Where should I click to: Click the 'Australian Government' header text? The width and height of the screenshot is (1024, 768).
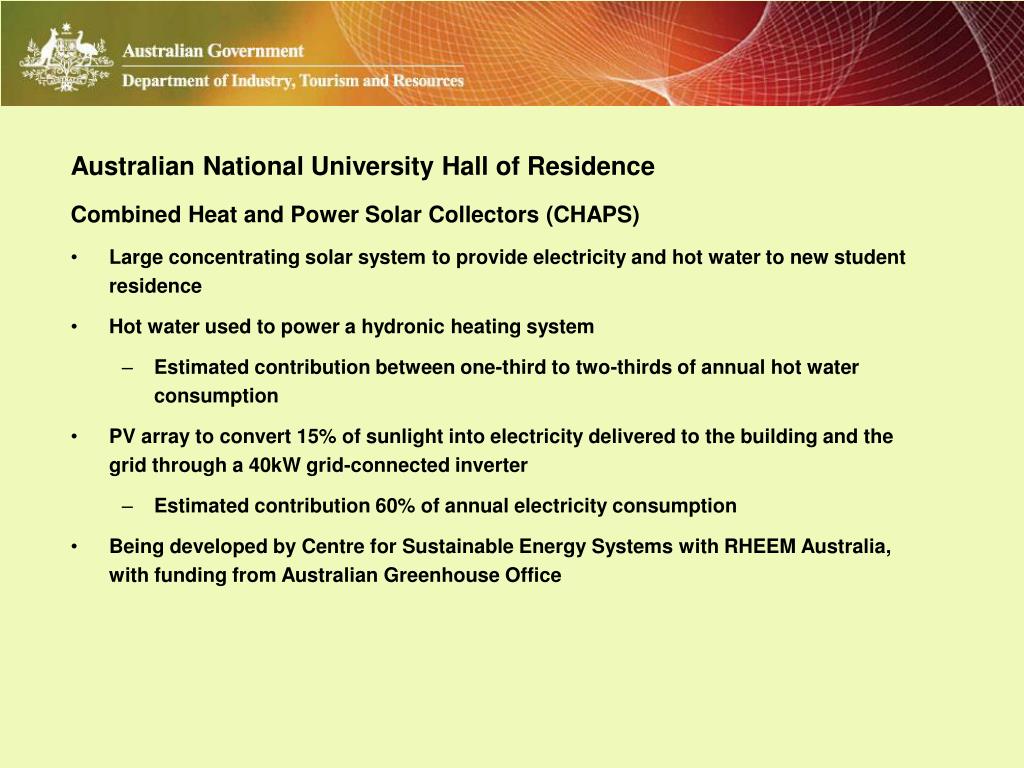coord(213,51)
